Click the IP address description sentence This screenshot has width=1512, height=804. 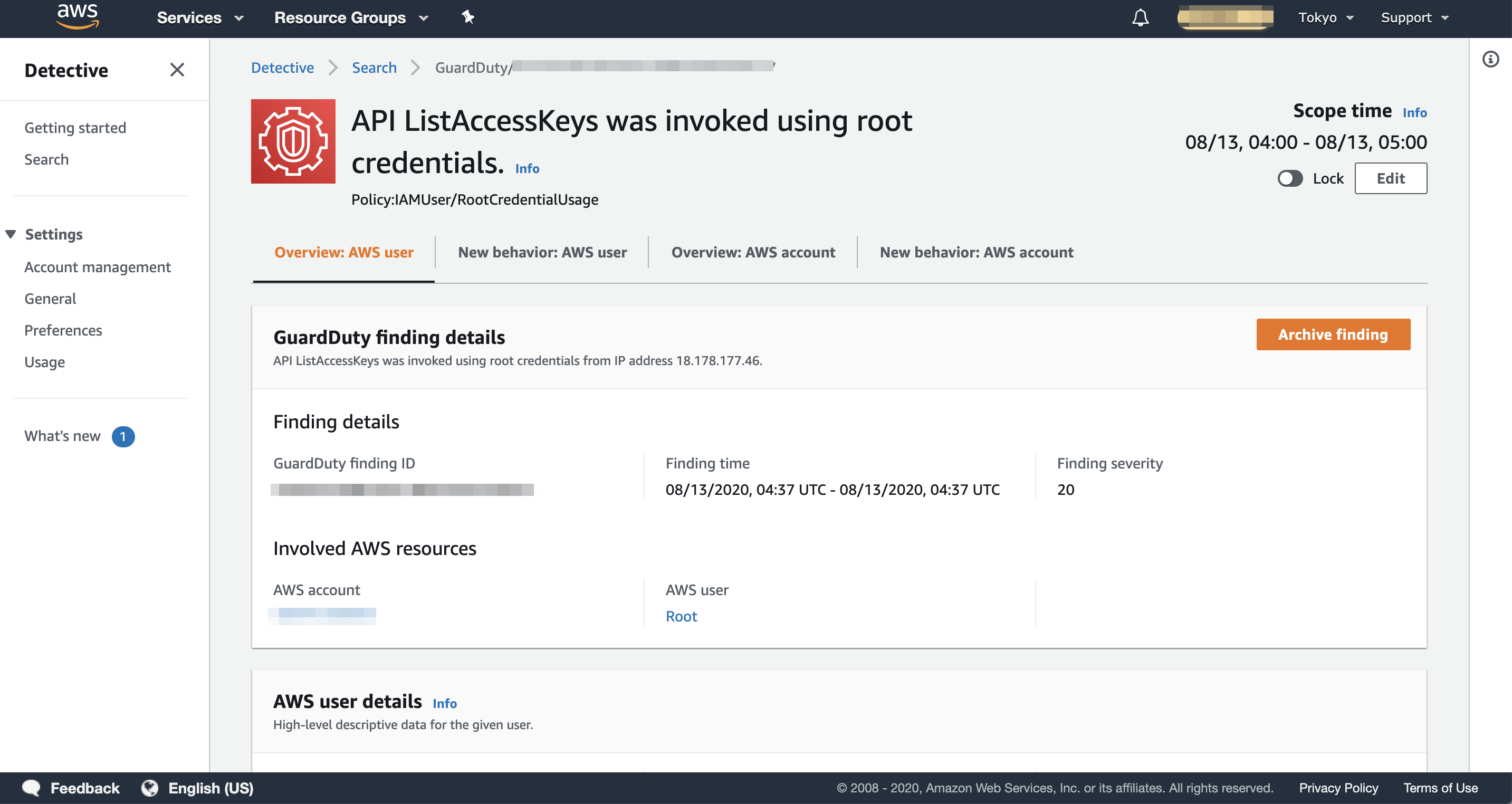517,360
